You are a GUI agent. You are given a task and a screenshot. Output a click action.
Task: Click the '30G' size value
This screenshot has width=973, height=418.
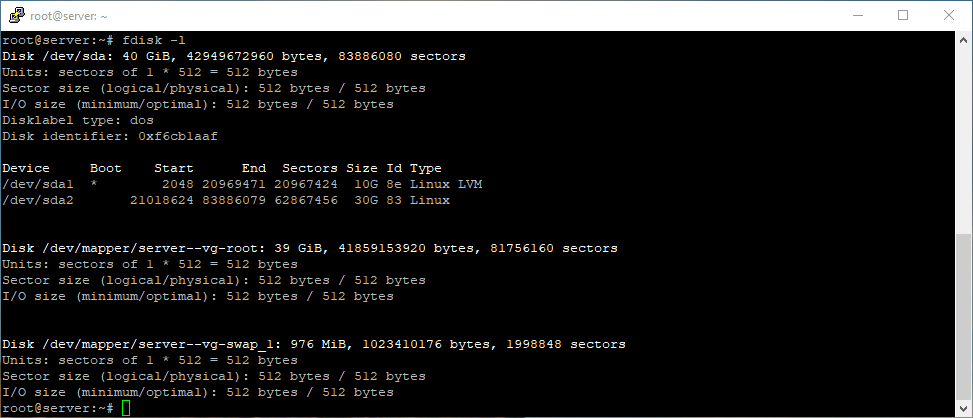tap(366, 200)
